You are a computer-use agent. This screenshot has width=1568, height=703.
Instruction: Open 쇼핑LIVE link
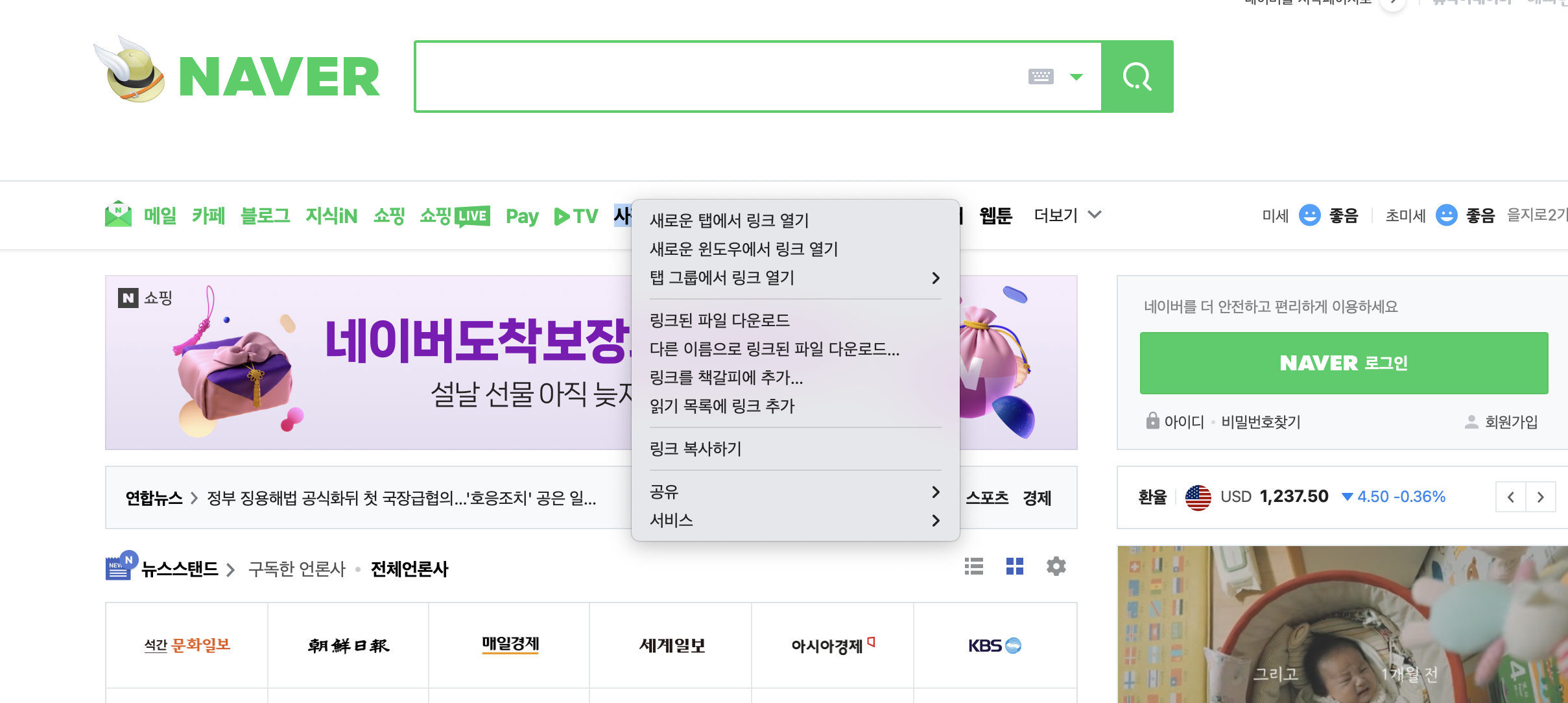pos(455,215)
